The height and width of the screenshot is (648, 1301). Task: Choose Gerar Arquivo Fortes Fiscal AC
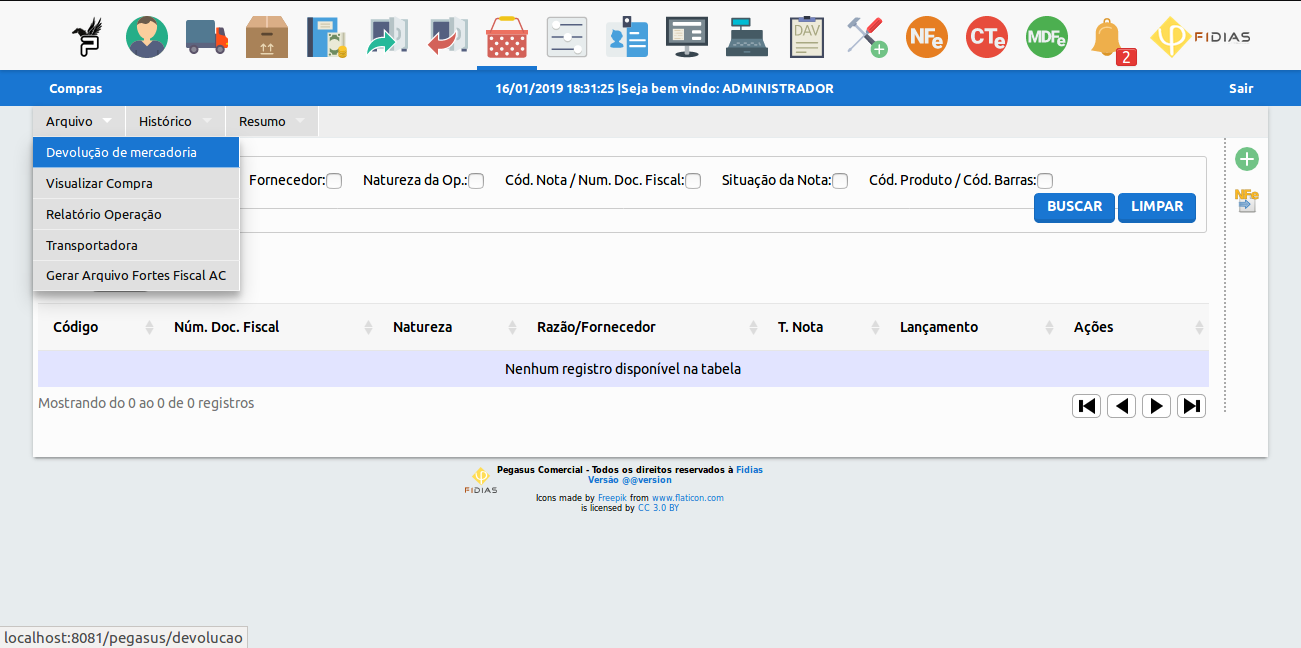coord(136,276)
